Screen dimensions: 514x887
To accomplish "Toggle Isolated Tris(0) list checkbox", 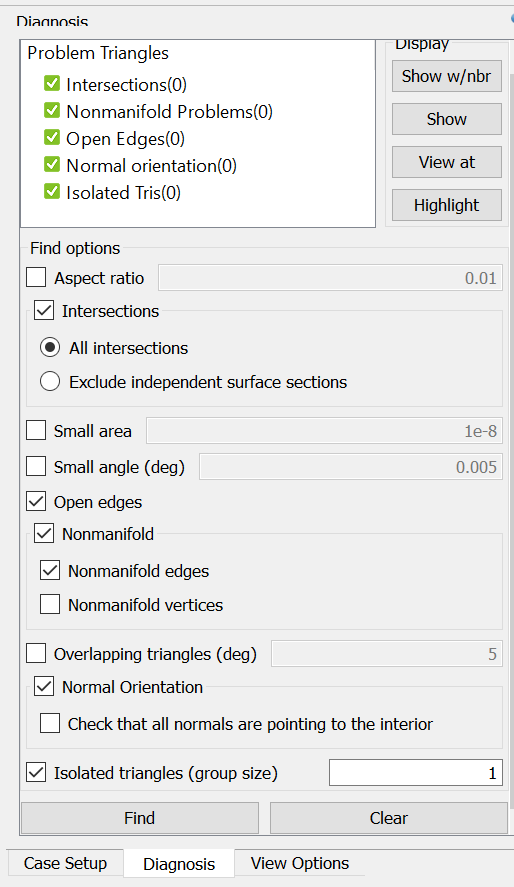I will [52, 192].
